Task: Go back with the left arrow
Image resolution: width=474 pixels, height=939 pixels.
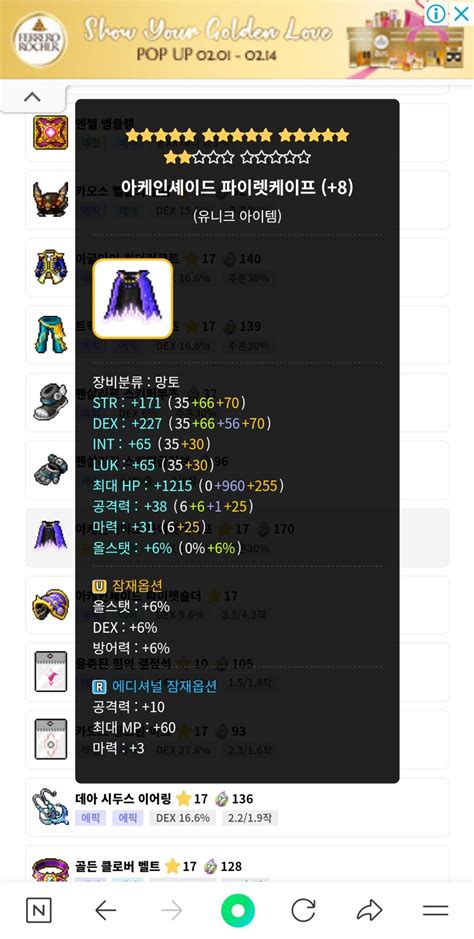Action: click(105, 911)
